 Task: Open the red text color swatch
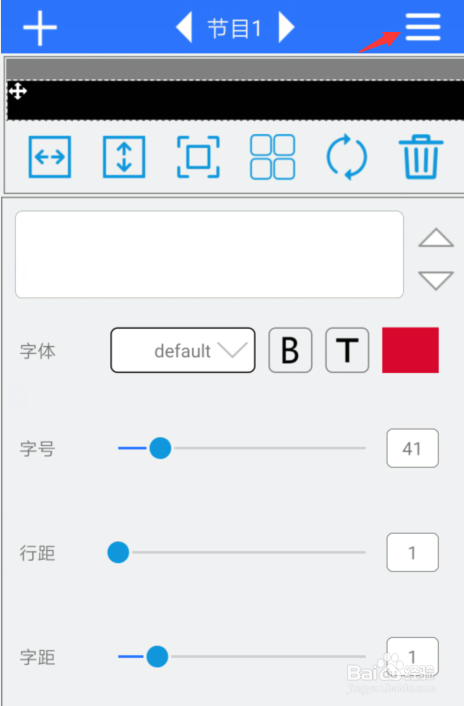click(410, 350)
